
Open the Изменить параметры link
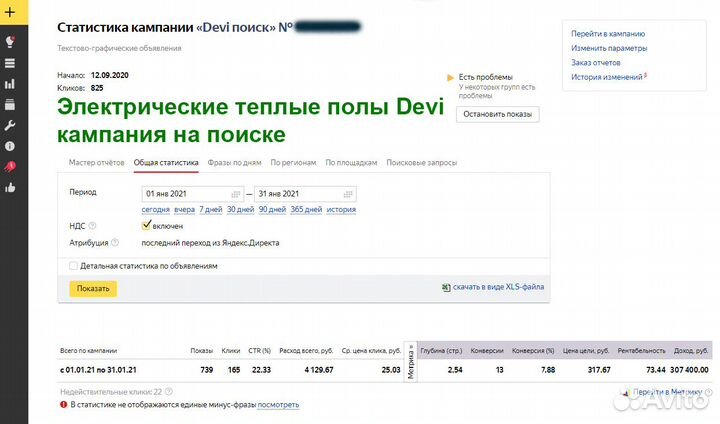[609, 48]
